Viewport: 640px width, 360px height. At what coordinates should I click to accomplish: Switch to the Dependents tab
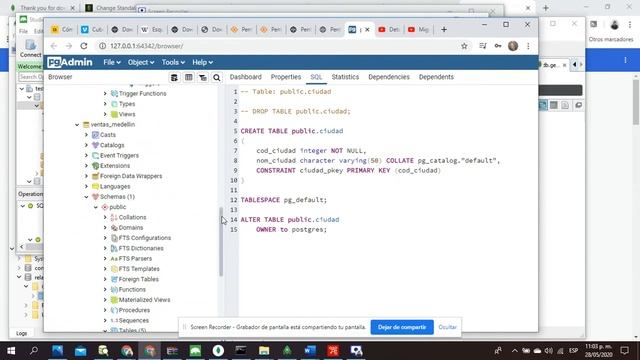436,77
